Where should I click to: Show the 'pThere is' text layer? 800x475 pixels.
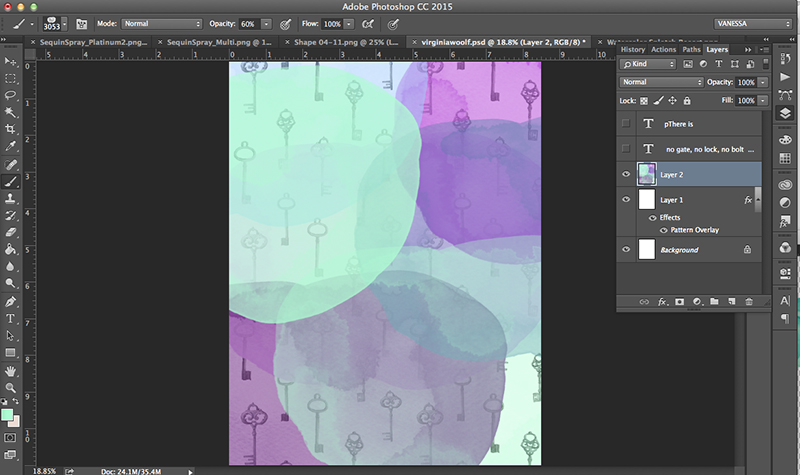626,123
